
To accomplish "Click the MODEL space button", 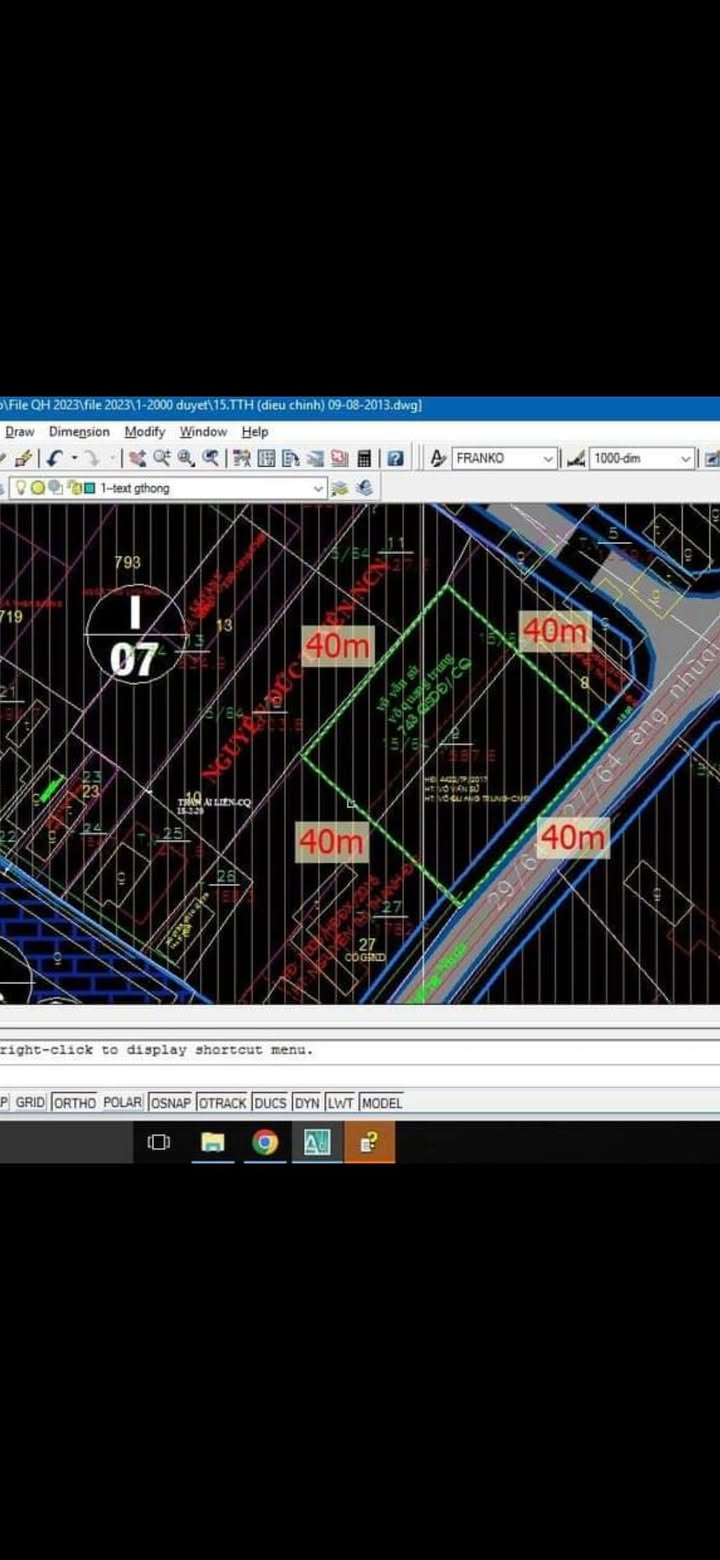I will tap(382, 1102).
